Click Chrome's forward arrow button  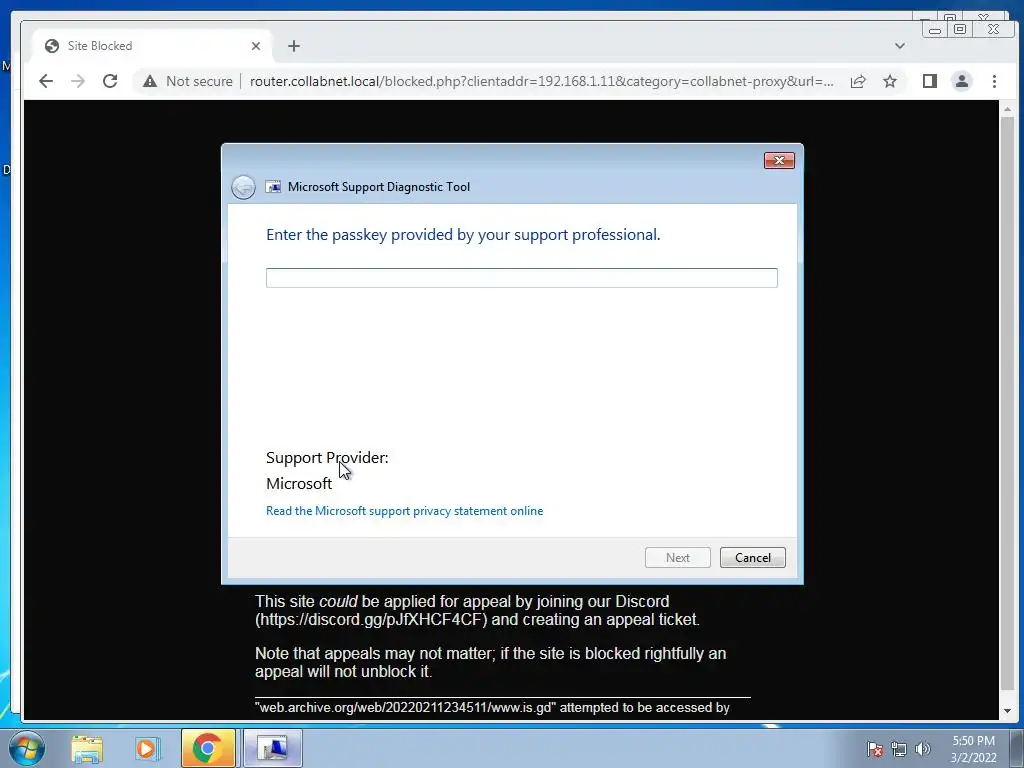click(x=78, y=81)
